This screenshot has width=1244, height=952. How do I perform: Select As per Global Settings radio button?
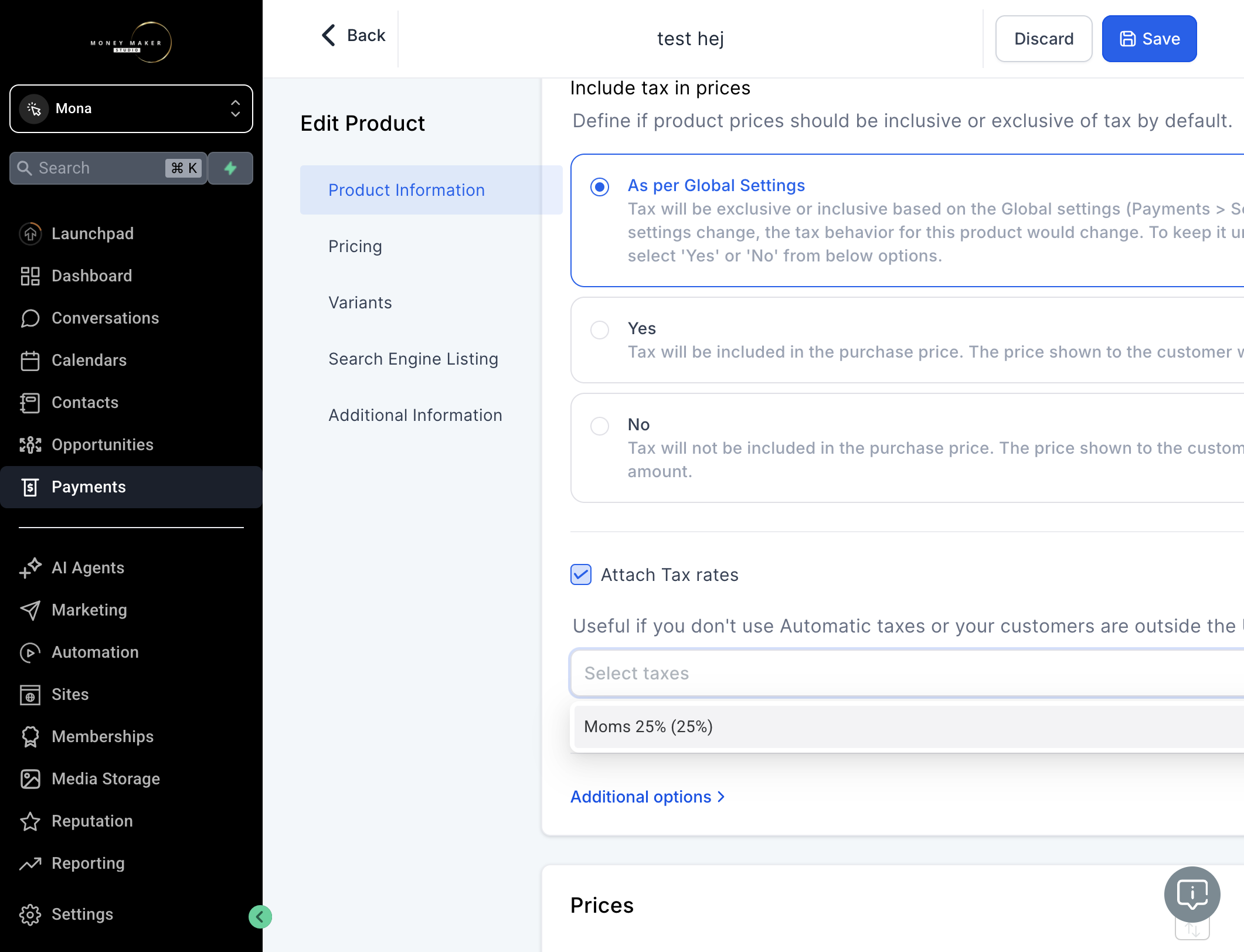click(x=600, y=187)
